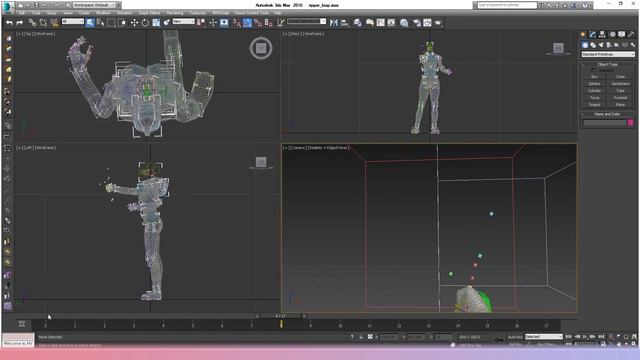Open Reference Coordinate System View dropdown

[x=184, y=21]
